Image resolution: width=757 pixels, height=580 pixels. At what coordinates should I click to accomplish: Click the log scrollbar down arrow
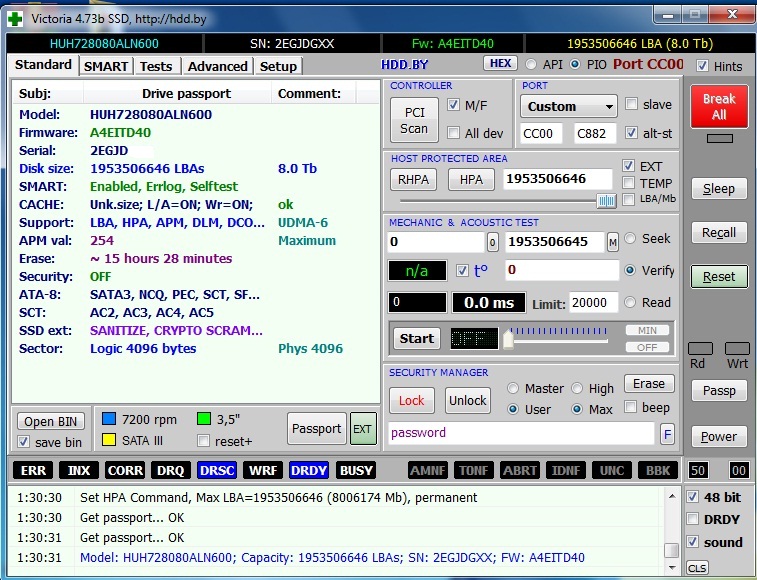672,567
